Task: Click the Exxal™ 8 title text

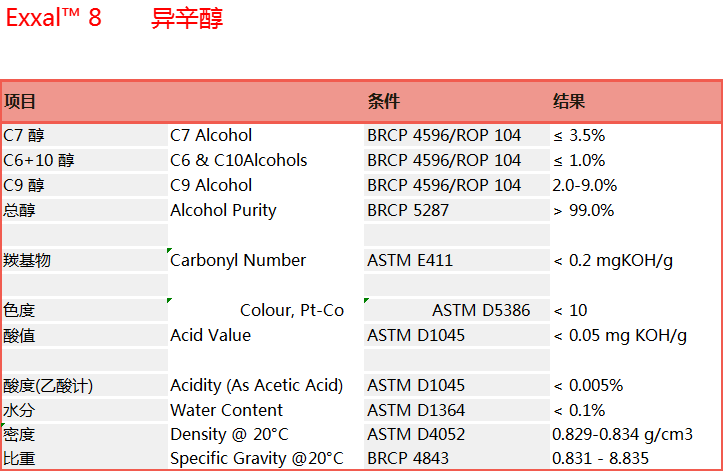Action: click(x=53, y=18)
